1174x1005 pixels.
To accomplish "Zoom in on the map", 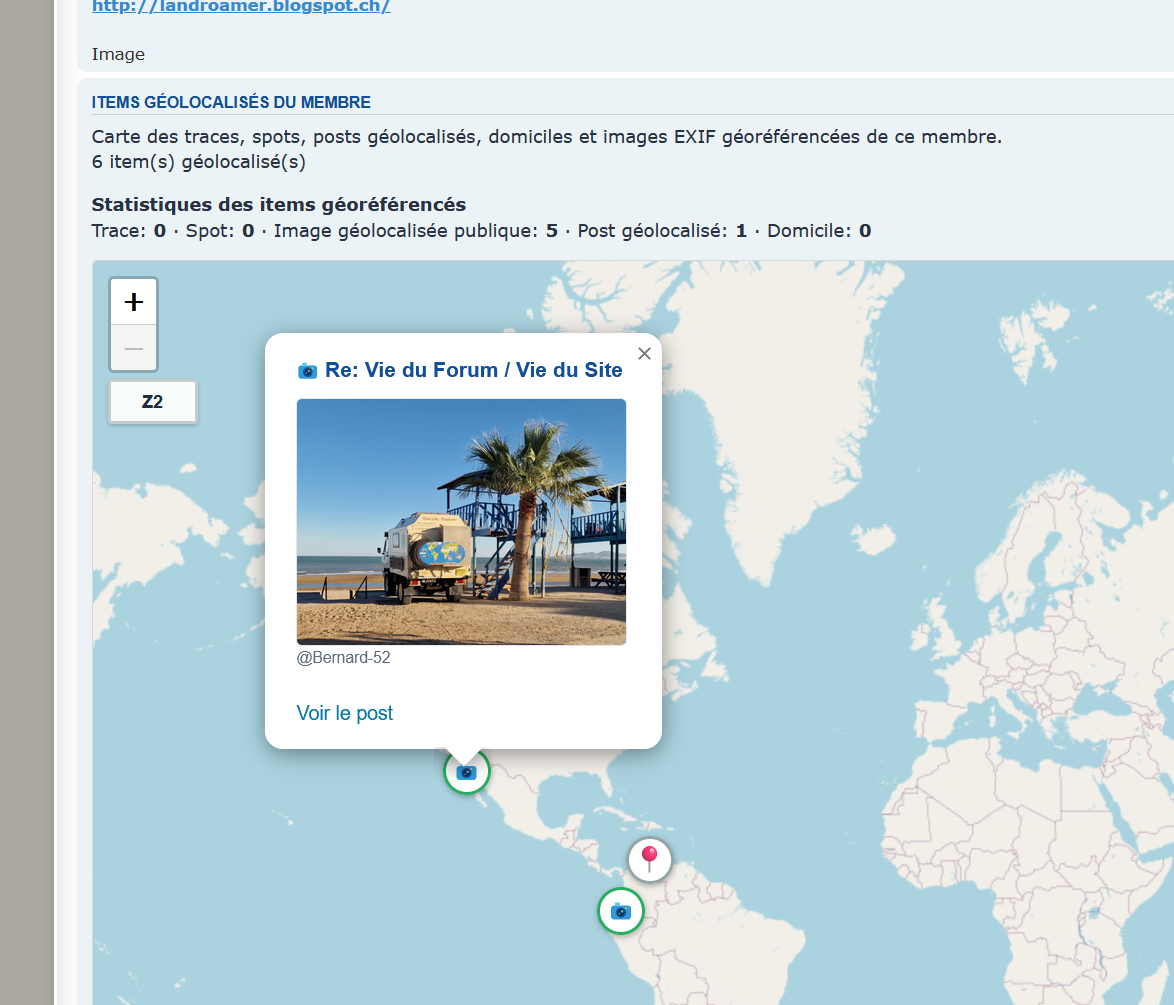I will point(133,302).
